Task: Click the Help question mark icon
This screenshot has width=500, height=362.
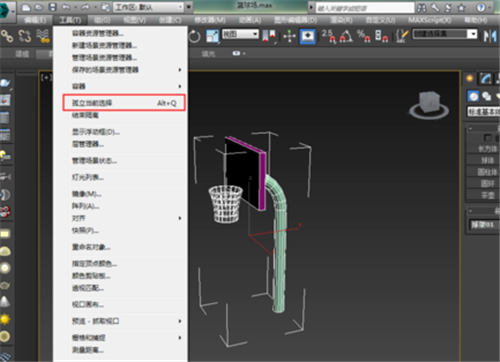Action: pyautogui.click(x=481, y=7)
